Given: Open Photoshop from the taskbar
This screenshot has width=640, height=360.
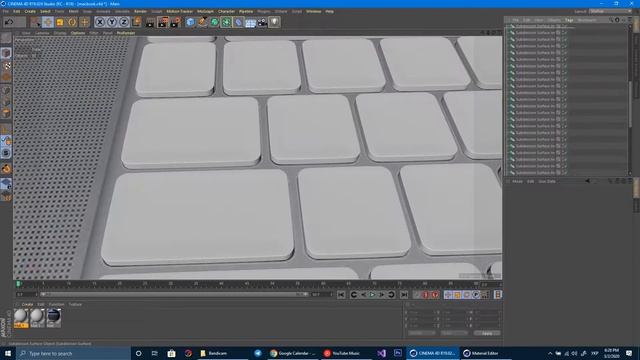Looking at the screenshot, I should [398, 353].
